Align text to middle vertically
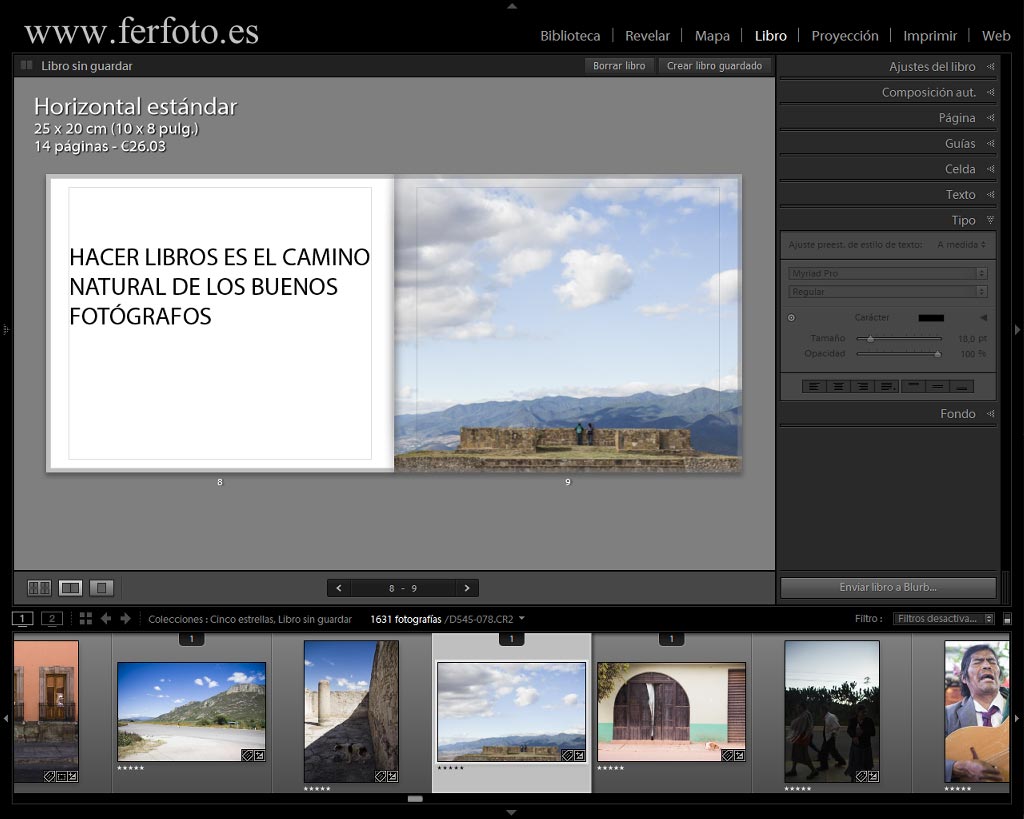Image resolution: width=1024 pixels, height=819 pixels. [937, 387]
